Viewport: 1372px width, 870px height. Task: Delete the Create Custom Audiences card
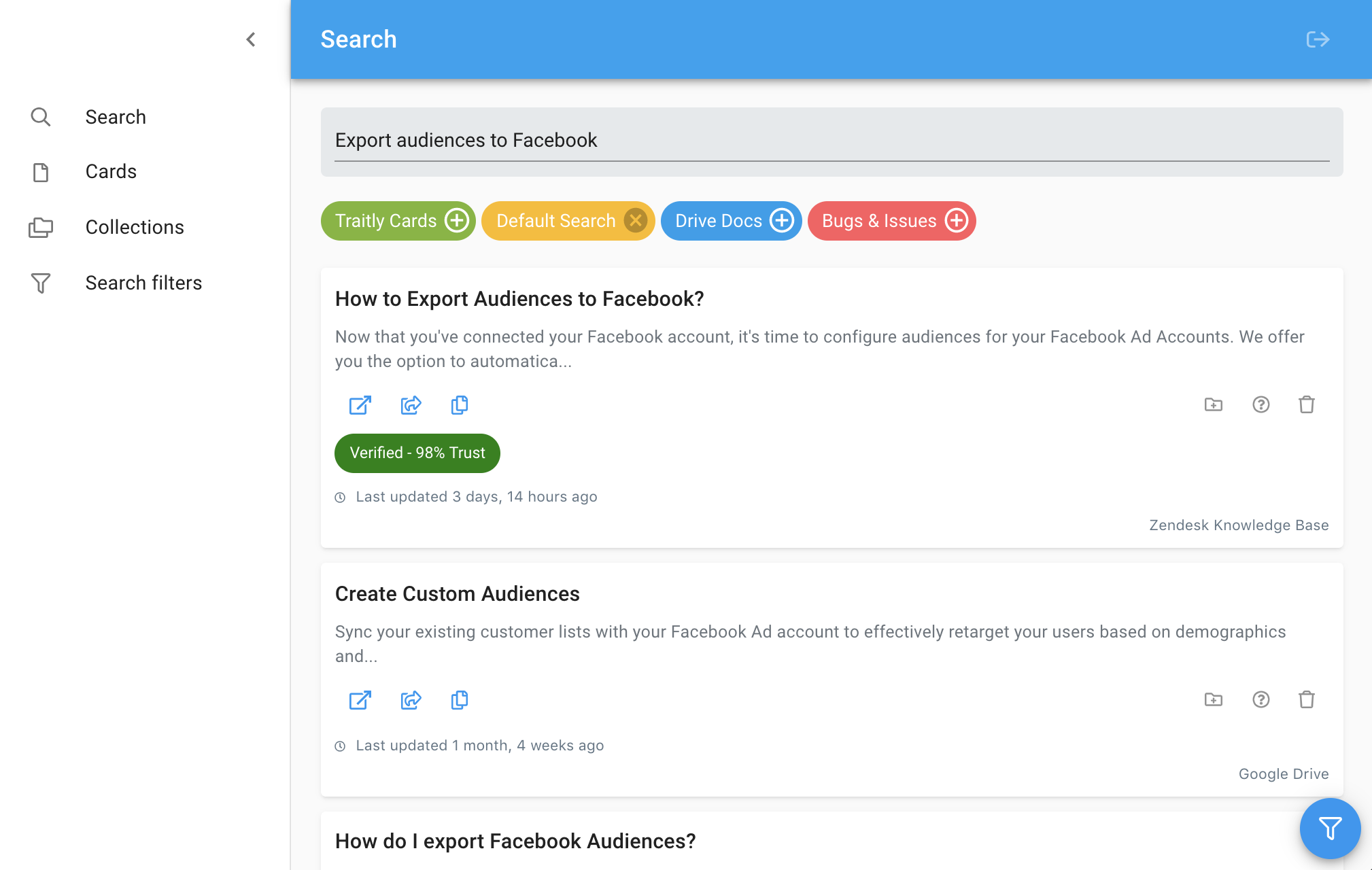coord(1306,699)
